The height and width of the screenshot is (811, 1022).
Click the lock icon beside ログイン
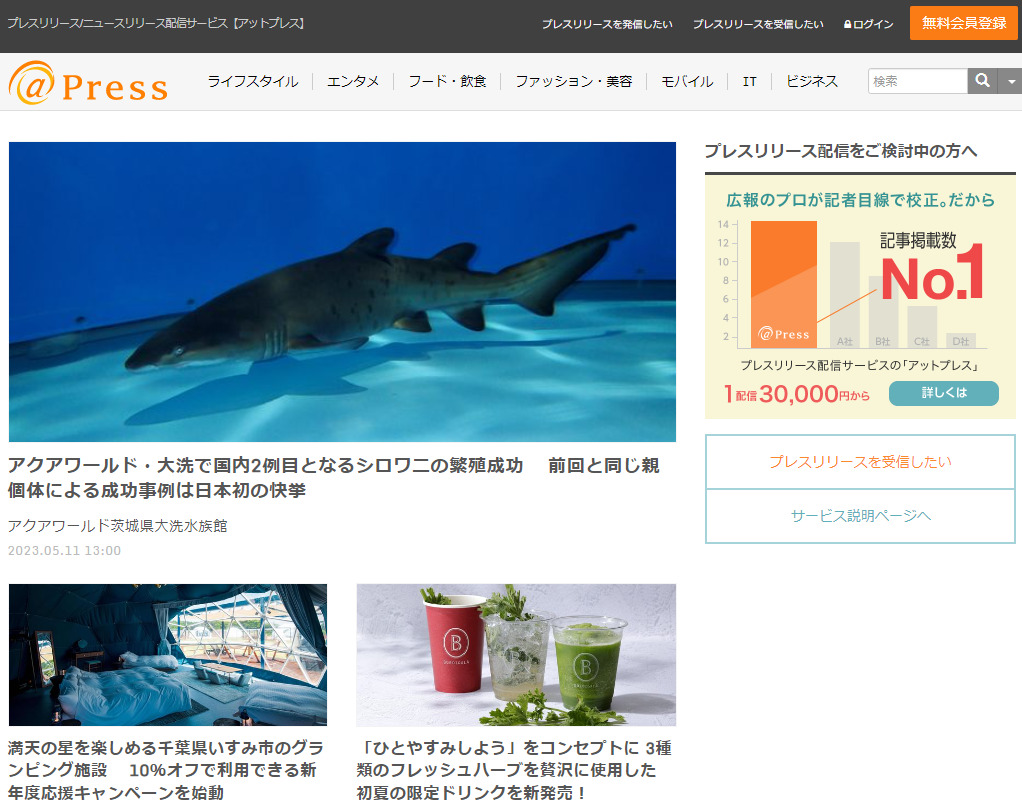tap(847, 24)
